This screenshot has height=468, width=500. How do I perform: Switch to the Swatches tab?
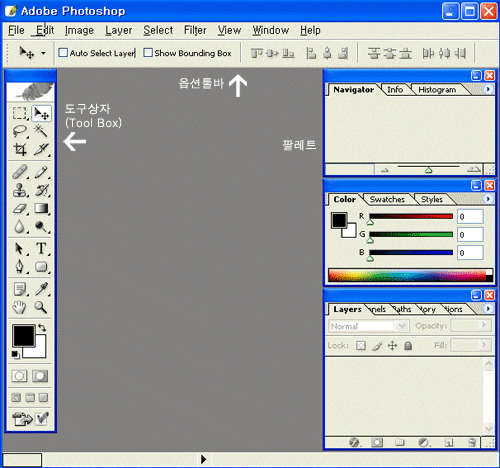tap(387, 199)
